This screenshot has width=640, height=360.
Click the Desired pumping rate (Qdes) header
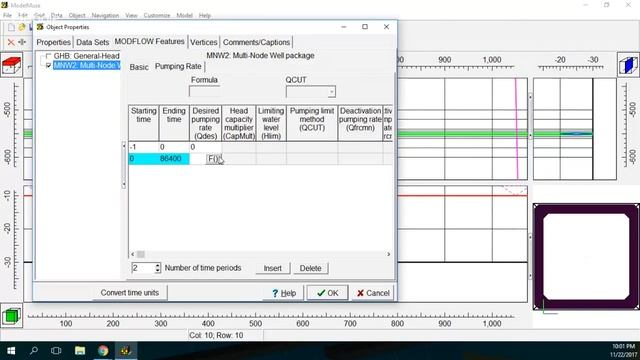[205, 123]
